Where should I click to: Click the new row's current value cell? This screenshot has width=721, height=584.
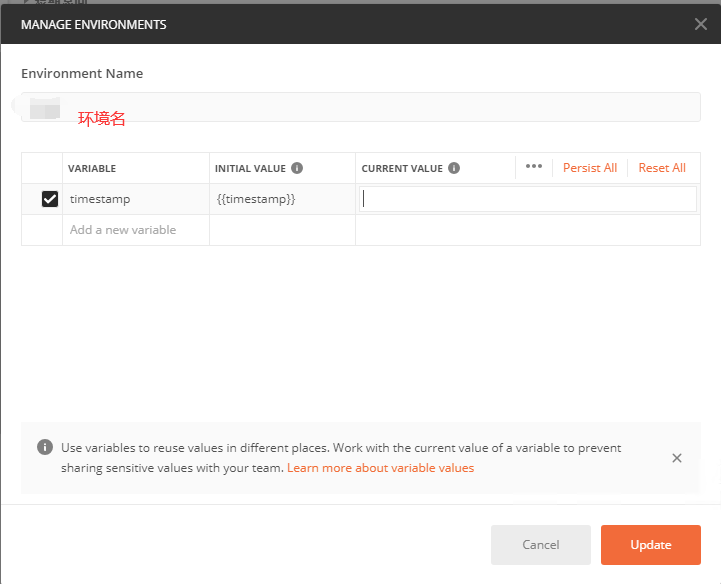click(x=528, y=230)
